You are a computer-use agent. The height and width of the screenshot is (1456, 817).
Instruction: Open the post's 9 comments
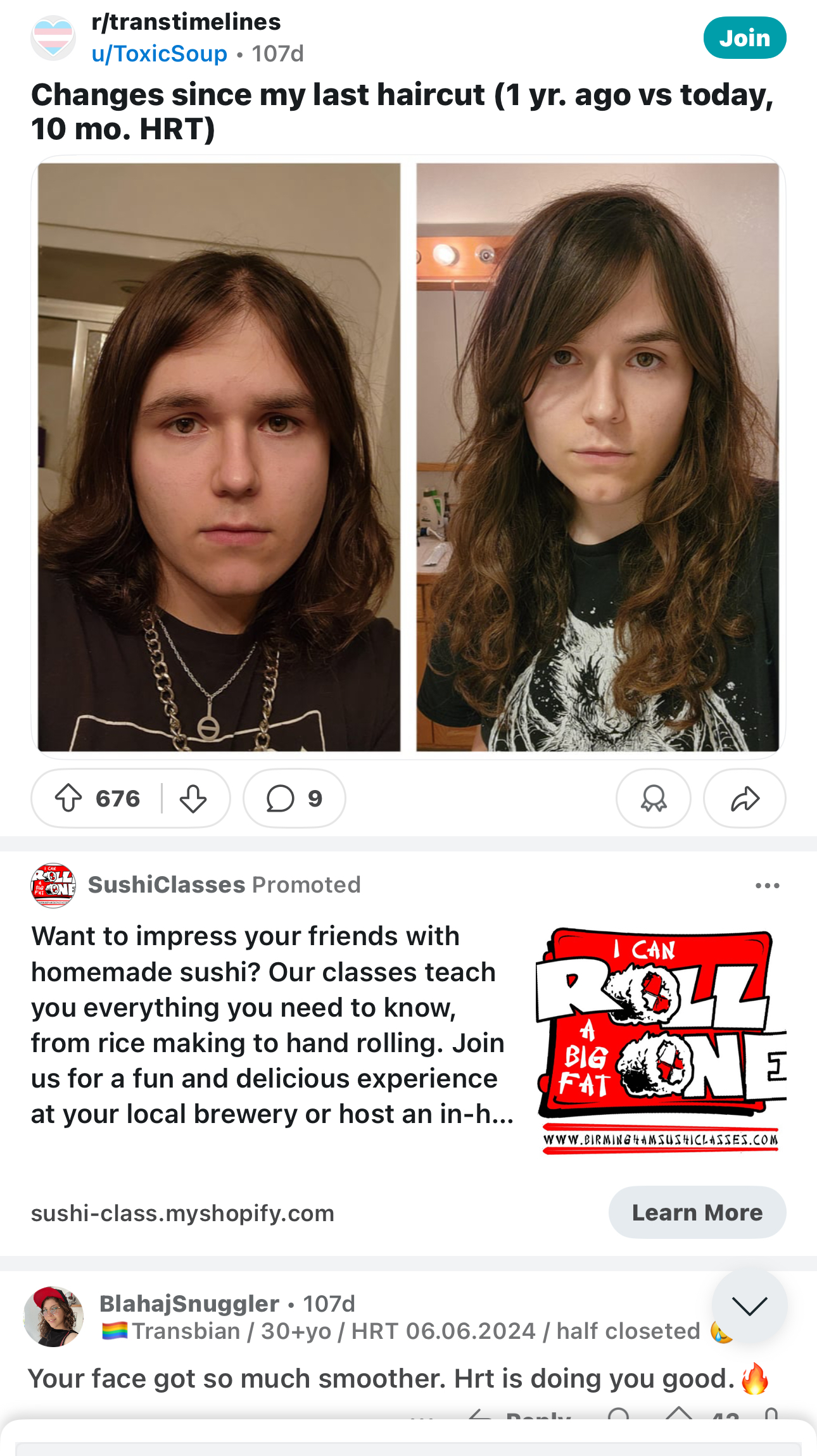(294, 798)
